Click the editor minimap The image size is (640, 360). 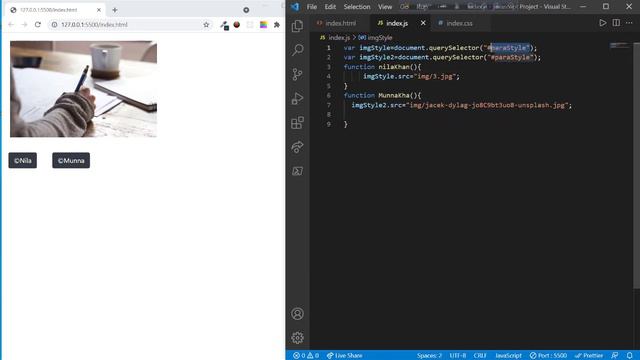pyautogui.click(x=620, y=45)
